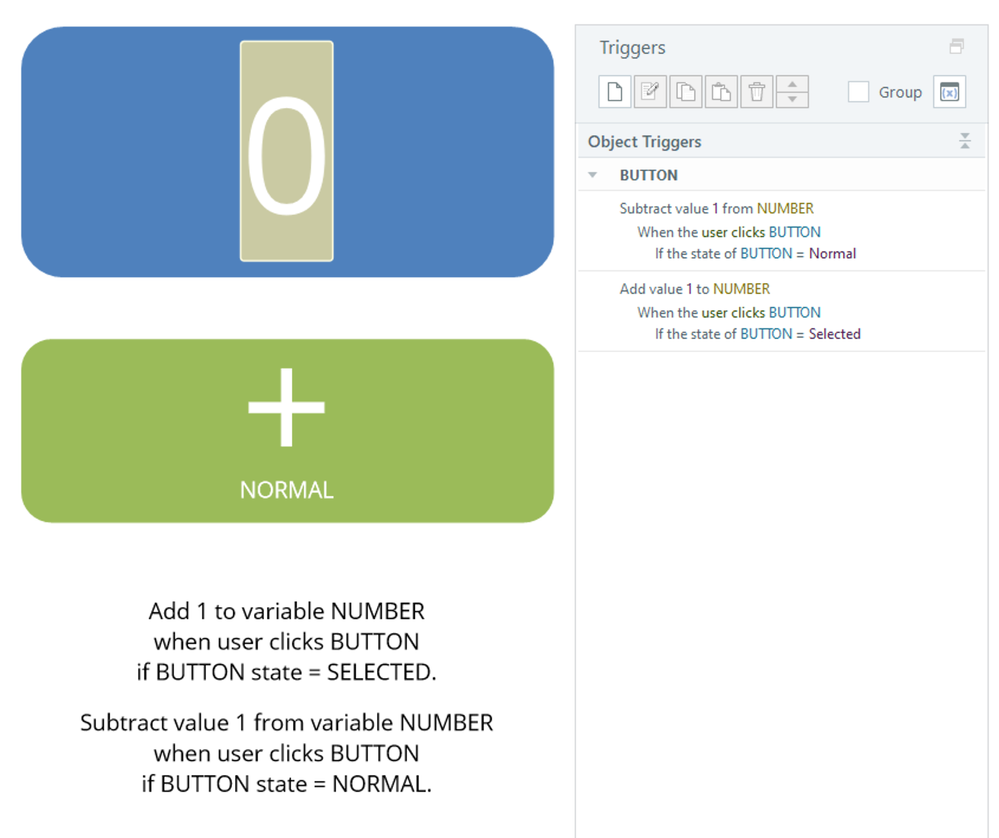999x838 pixels.
Task: Click BUTTON in 'If the state of BUTTON = Normal'
Action: point(766,254)
